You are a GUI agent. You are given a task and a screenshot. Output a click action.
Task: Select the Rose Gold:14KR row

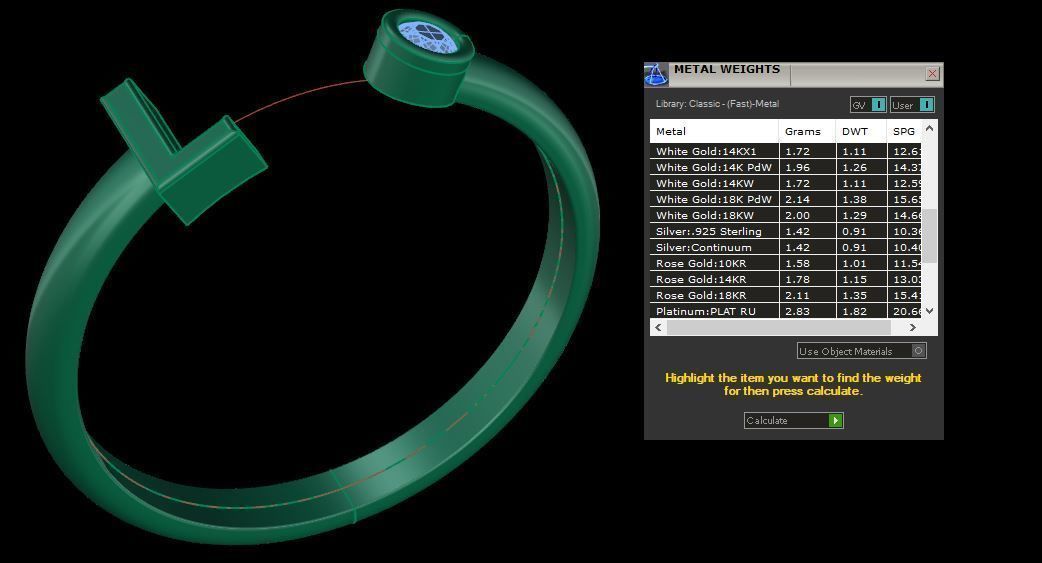pyautogui.click(x=785, y=279)
